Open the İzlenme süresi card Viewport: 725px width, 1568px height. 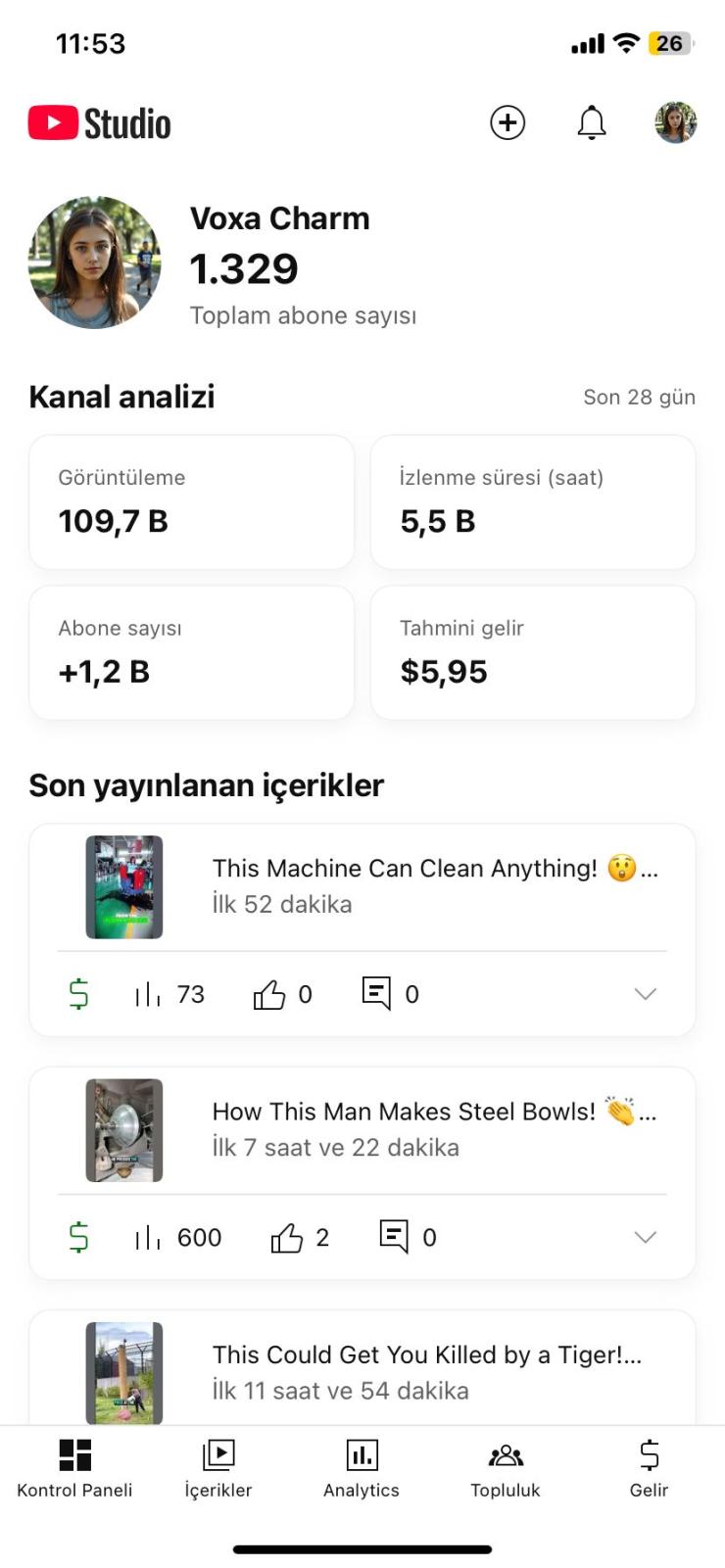(533, 502)
